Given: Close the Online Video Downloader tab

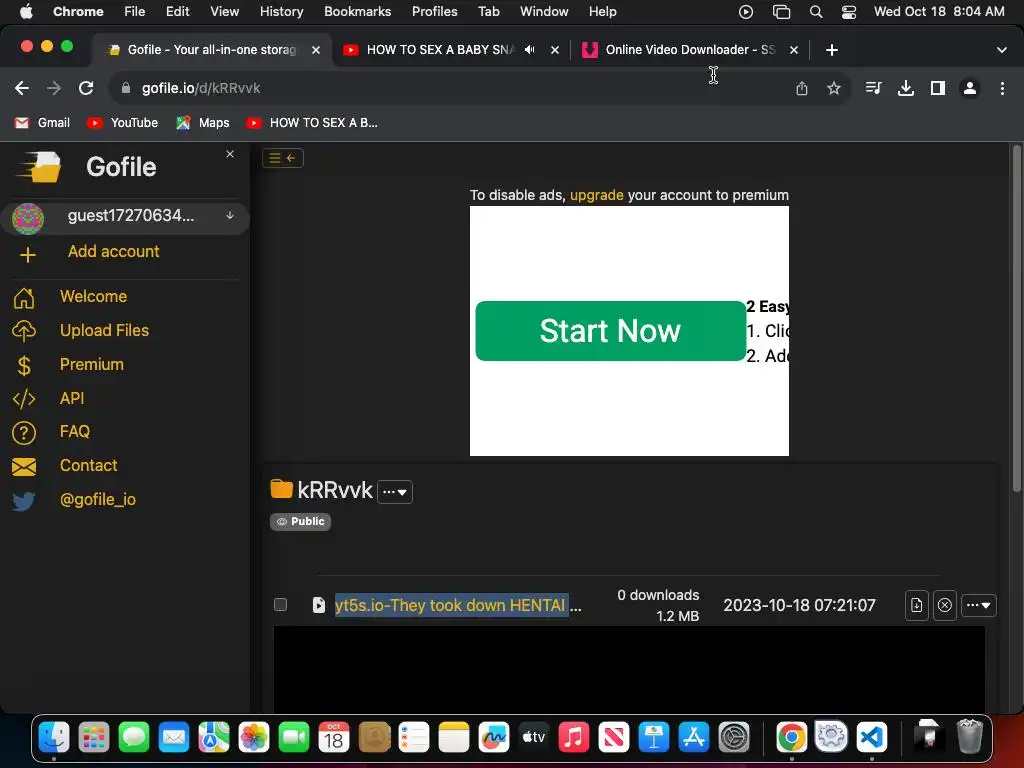Looking at the screenshot, I should pos(794,50).
